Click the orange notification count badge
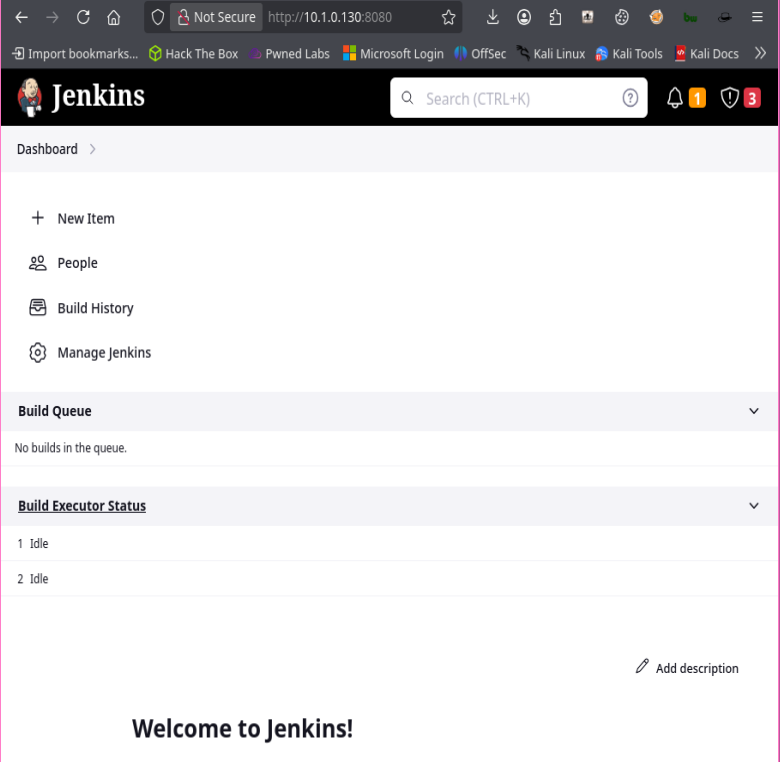Viewport: 780px width, 762px height. click(x=697, y=98)
